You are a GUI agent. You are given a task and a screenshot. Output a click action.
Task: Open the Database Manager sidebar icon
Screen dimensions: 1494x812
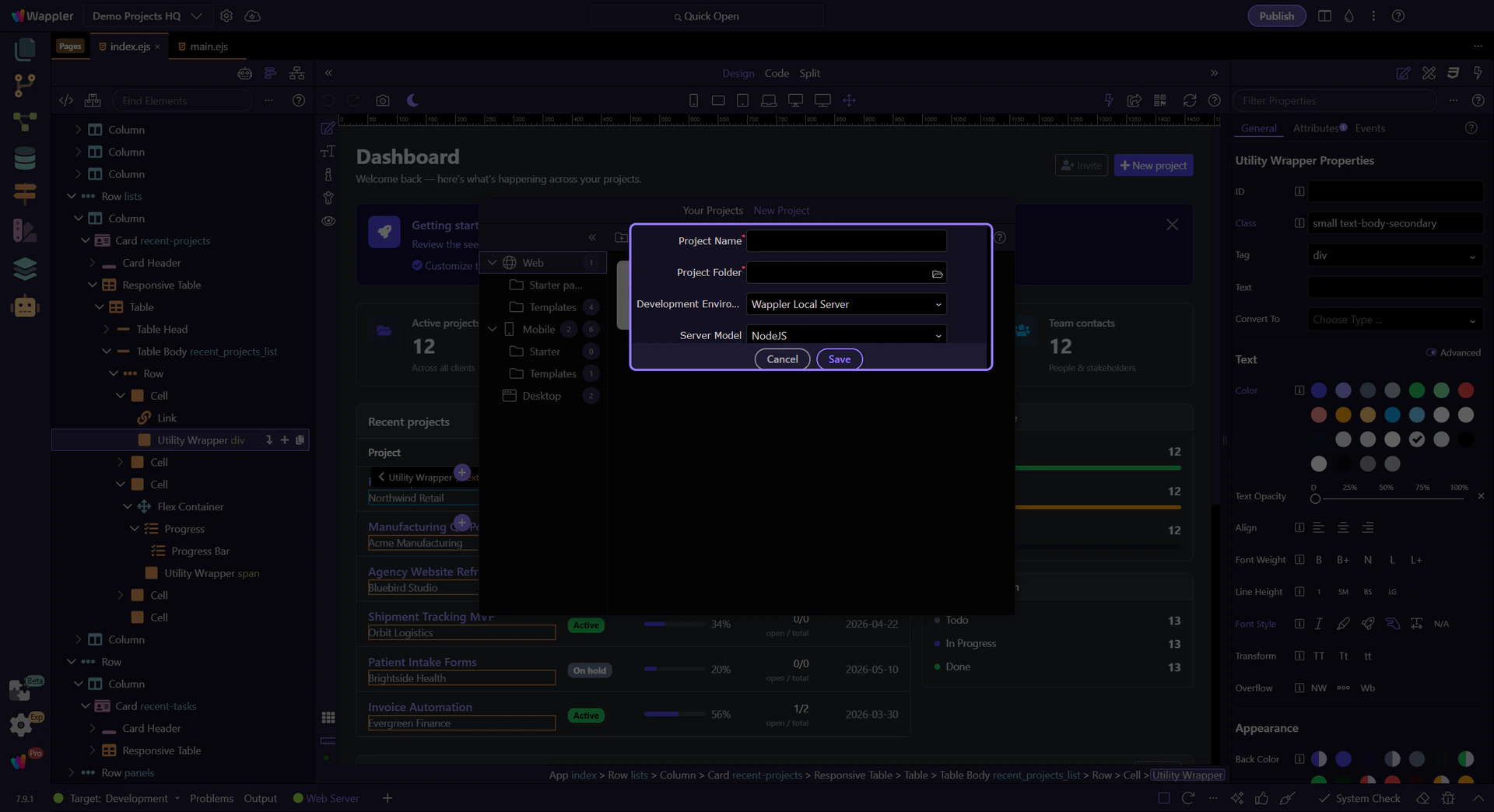pos(25,159)
